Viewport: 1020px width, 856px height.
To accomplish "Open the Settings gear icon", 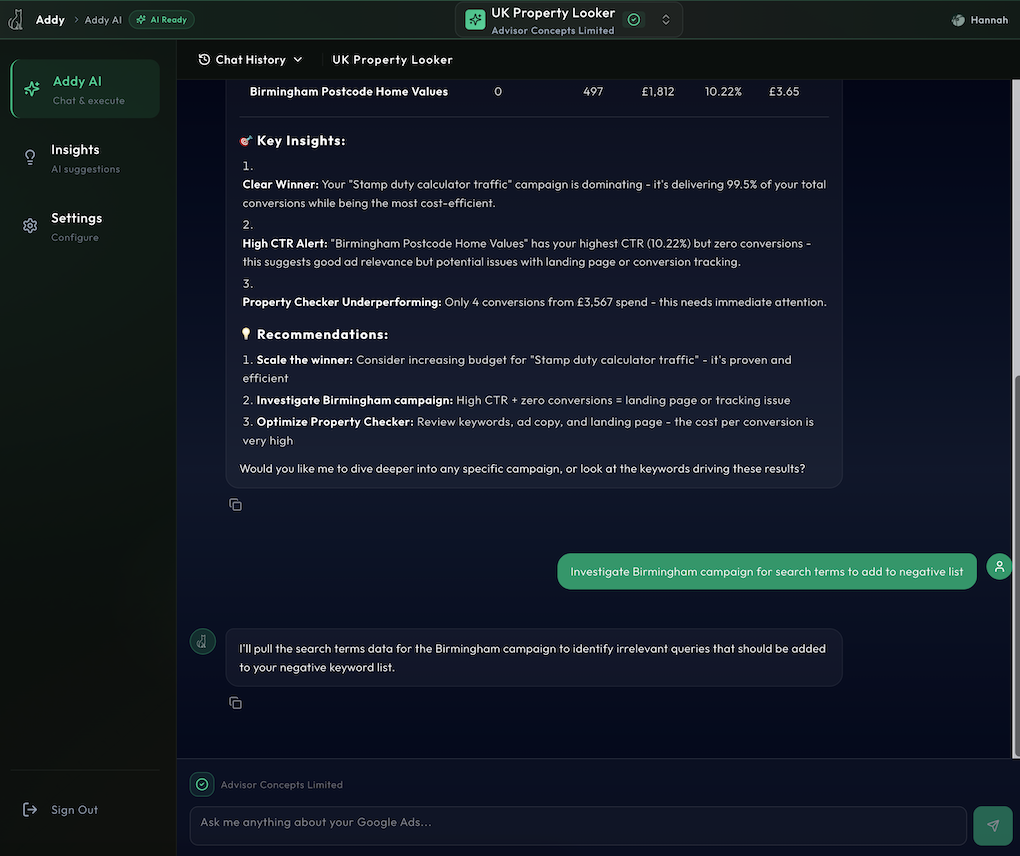I will tap(30, 226).
